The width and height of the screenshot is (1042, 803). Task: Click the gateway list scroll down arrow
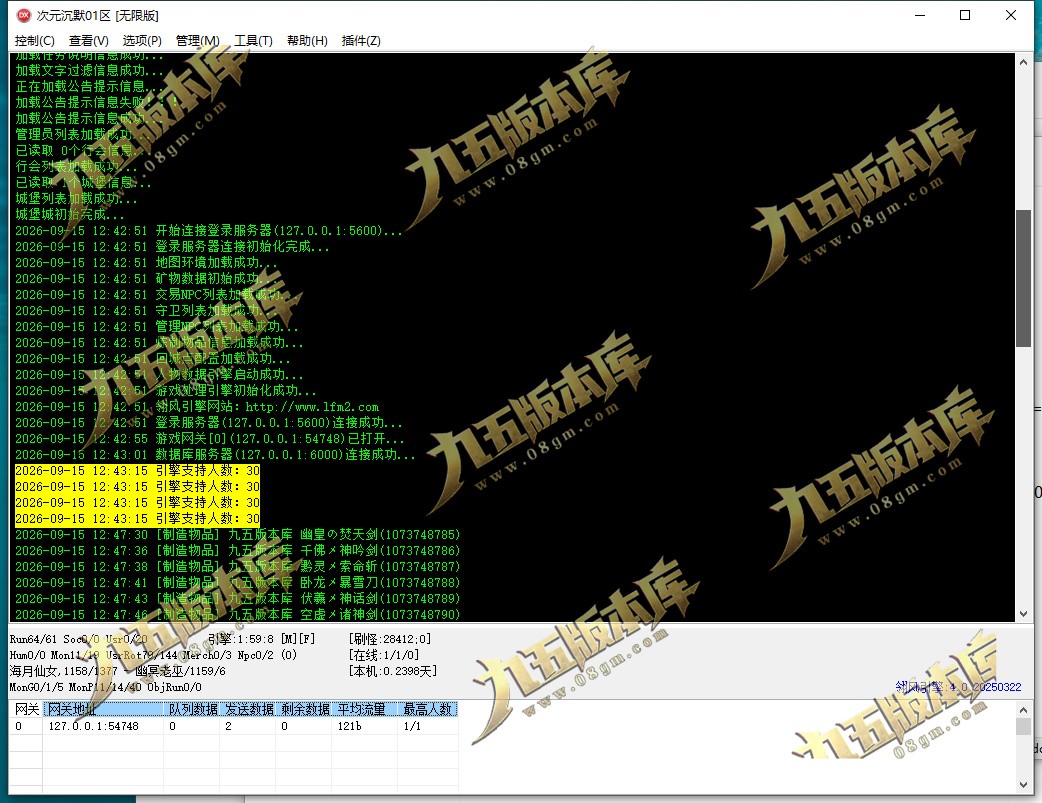pyautogui.click(x=1023, y=785)
